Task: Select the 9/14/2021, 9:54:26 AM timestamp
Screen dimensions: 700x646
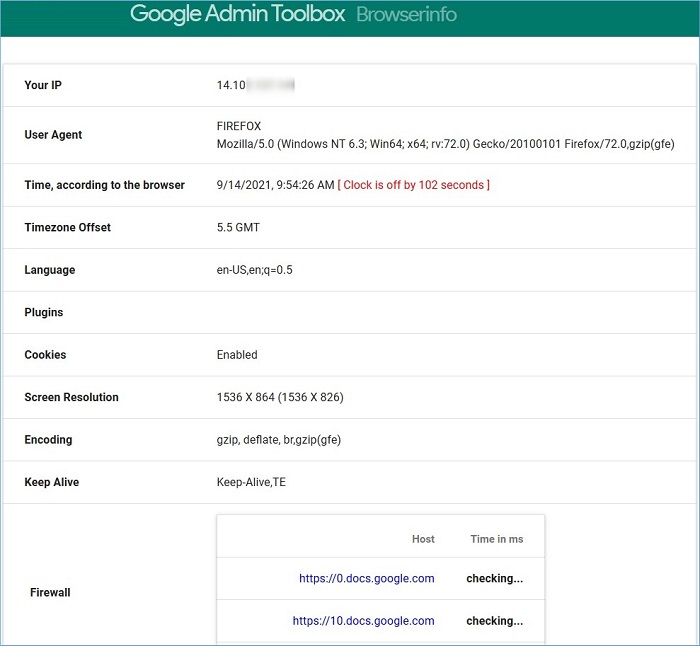Action: [275, 185]
